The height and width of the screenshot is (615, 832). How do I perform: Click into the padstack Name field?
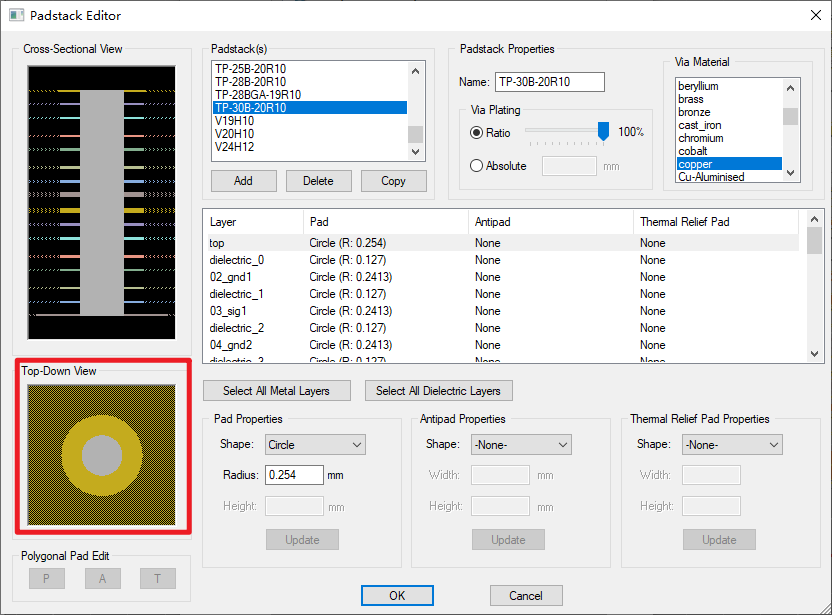tap(550, 82)
